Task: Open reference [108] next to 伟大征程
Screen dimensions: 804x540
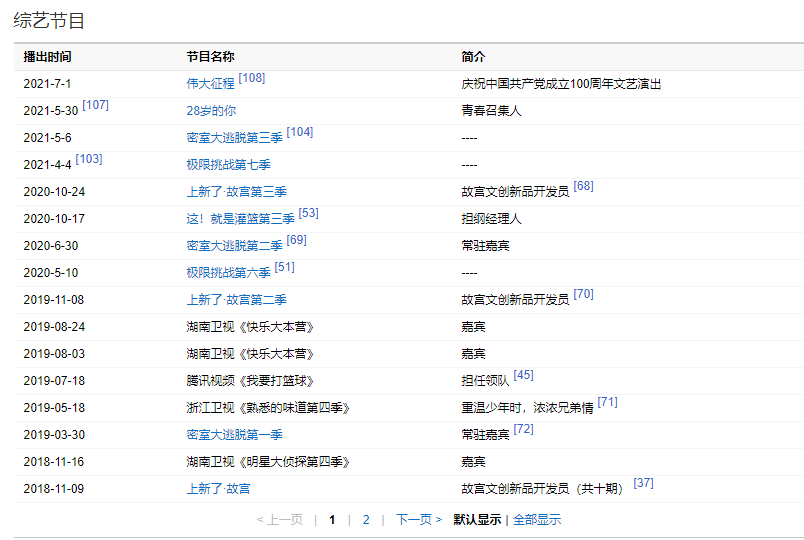Action: [252, 78]
